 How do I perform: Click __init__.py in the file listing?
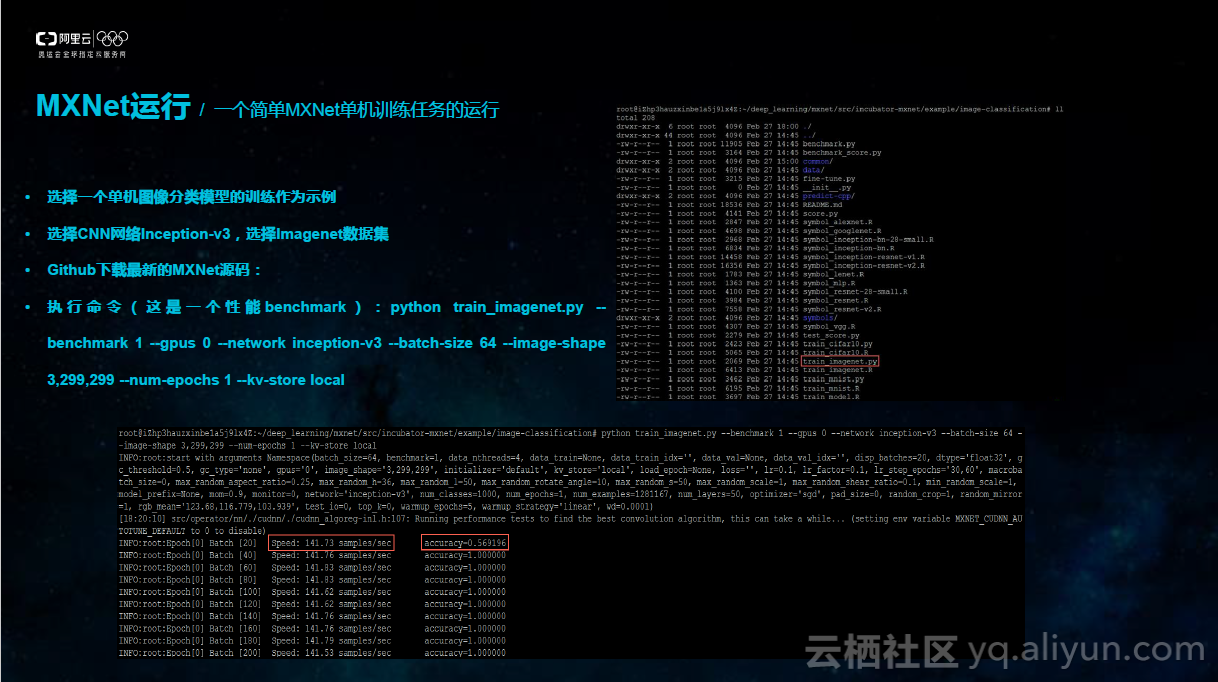point(827,187)
